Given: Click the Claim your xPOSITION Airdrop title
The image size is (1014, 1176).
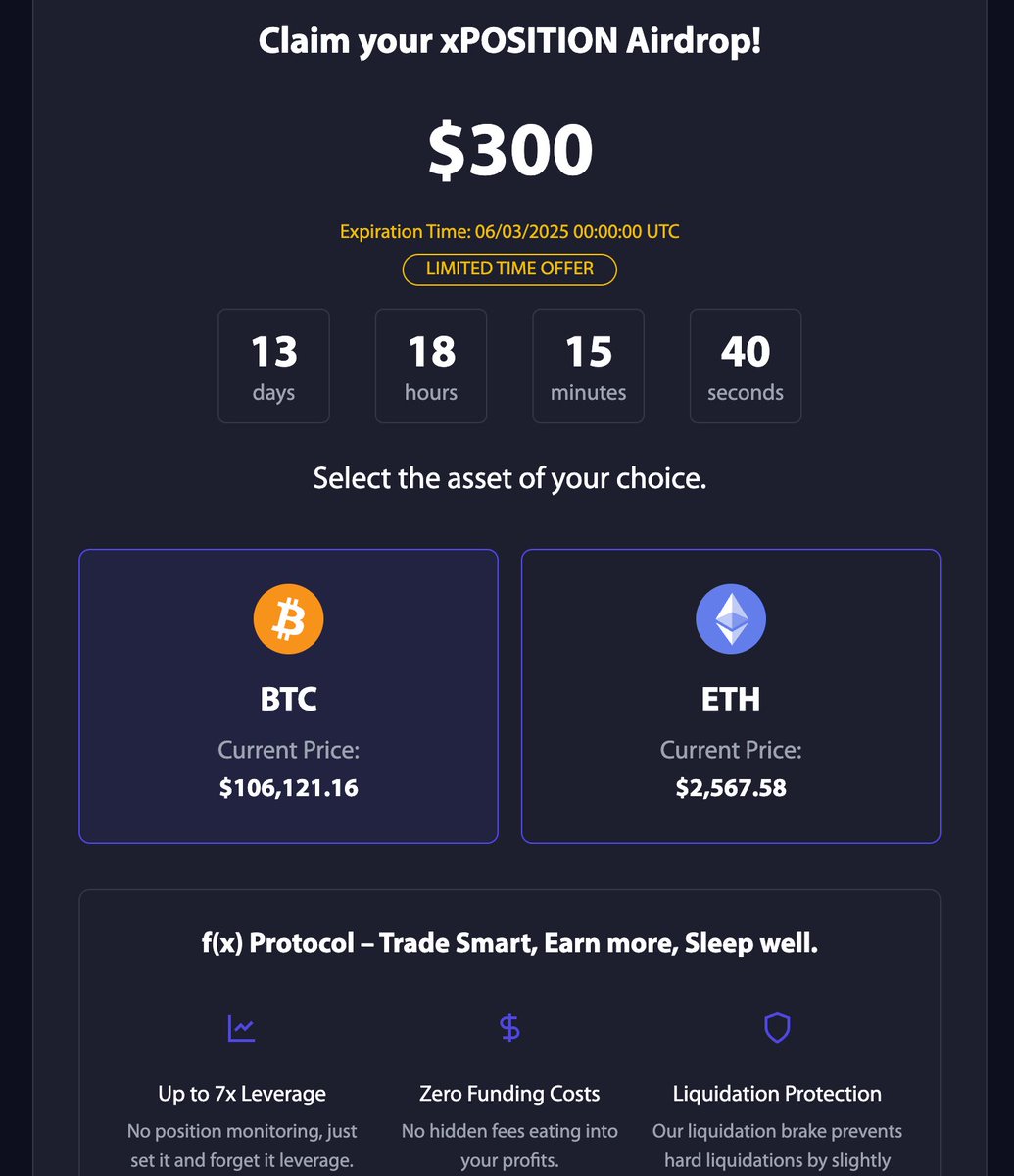Looking at the screenshot, I should pyautogui.click(x=509, y=42).
